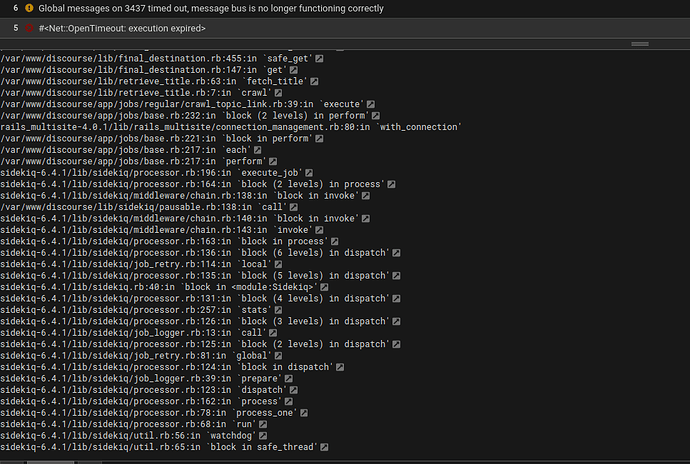Image resolution: width=690 pixels, height=464 pixels.
Task: Open source link for chain.rb:138 block in invoke
Action: pyautogui.click(x=366, y=196)
